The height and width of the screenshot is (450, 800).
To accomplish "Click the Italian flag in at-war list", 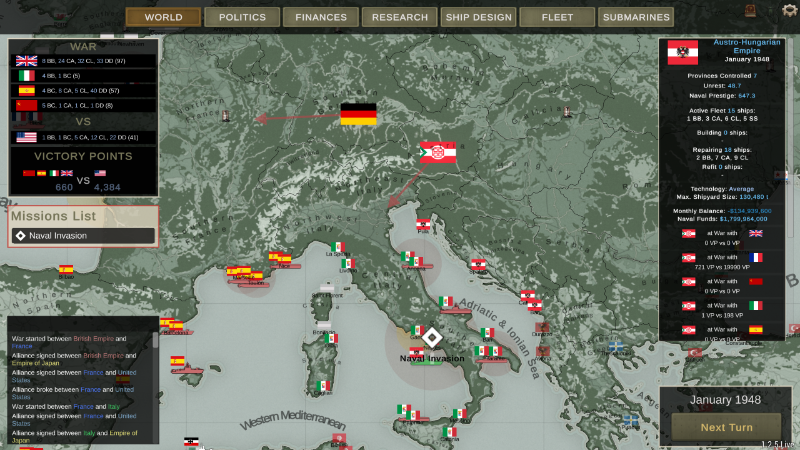I will coord(756,305).
